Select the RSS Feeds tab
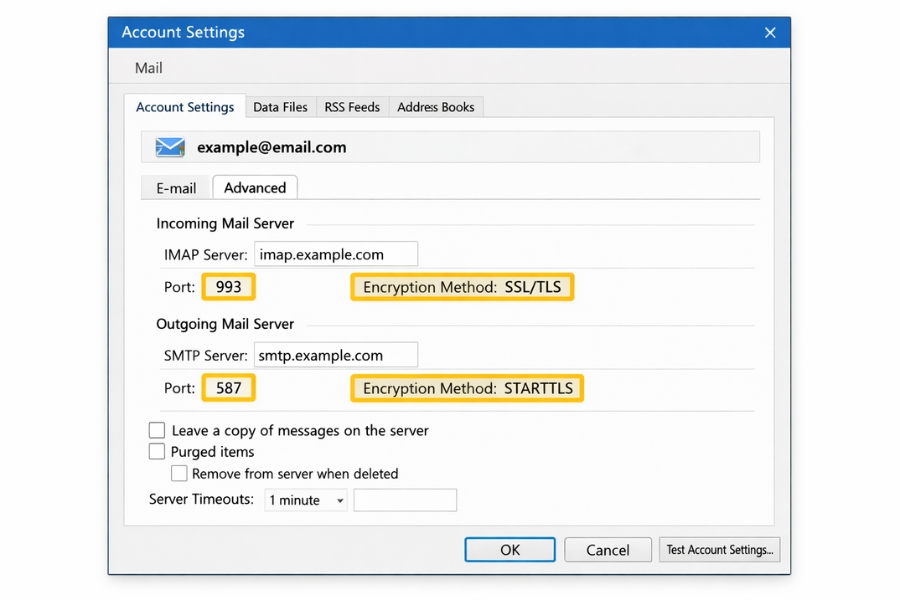 (351, 106)
